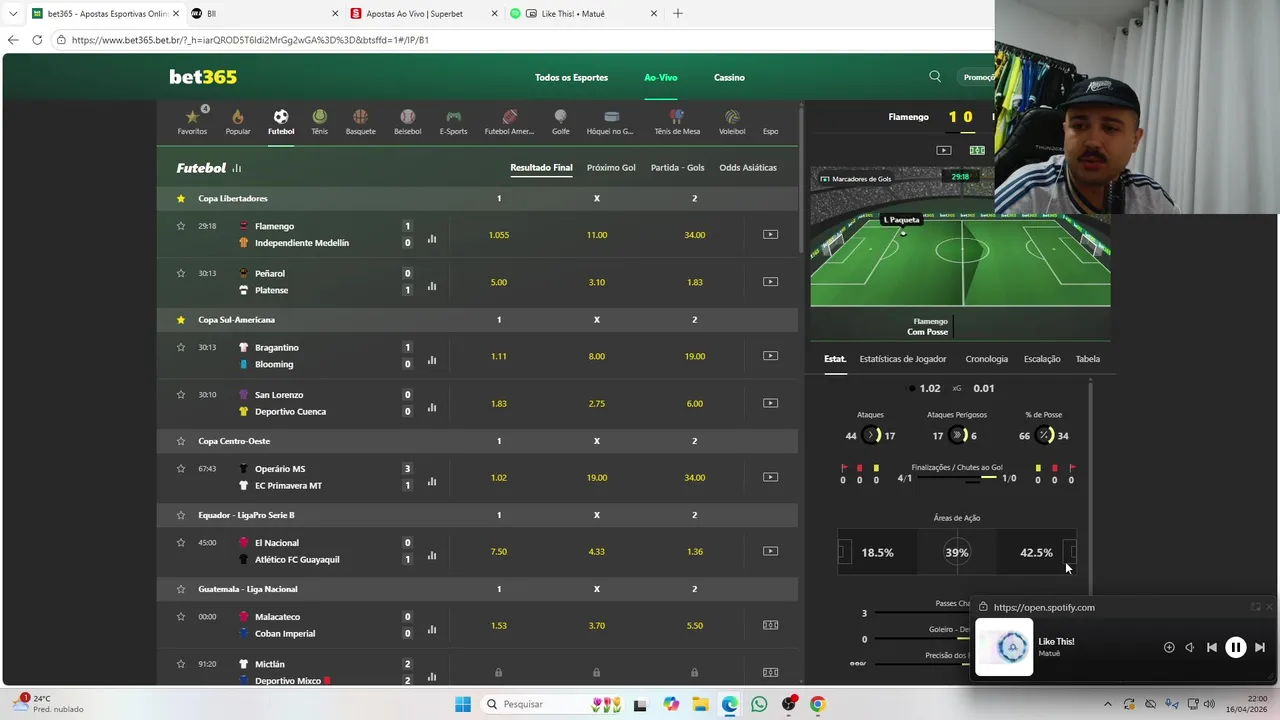The image size is (1280, 720).
Task: Switch match panel to video stream icon
Action: coord(943,150)
